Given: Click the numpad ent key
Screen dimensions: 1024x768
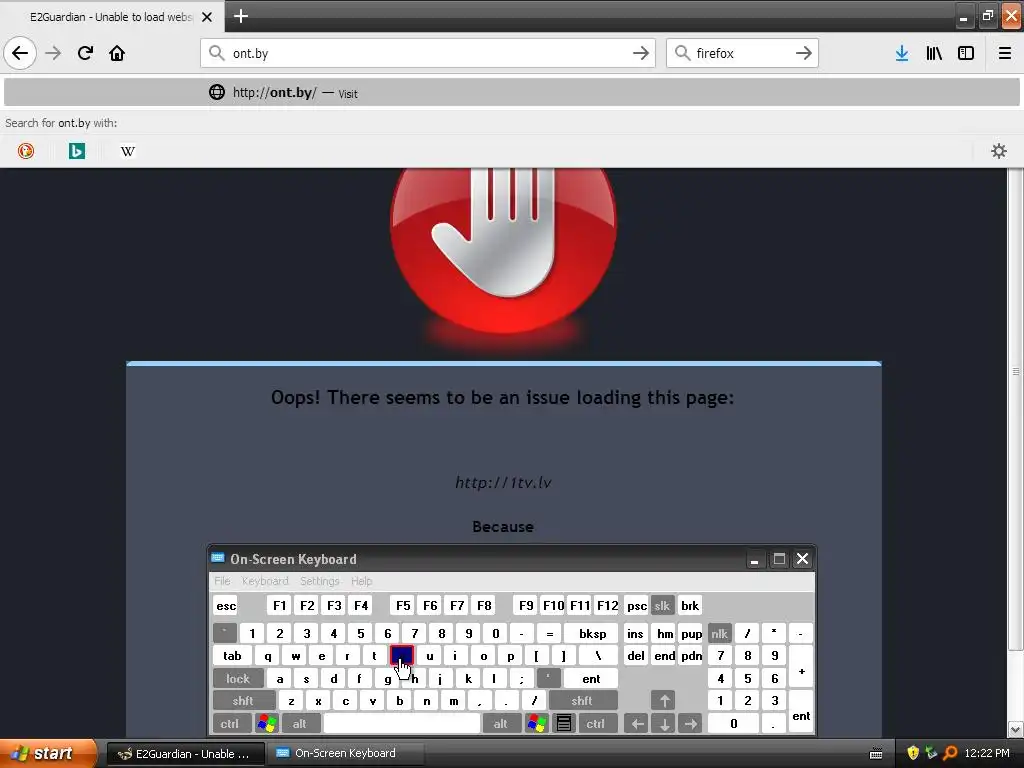Looking at the screenshot, I should 801,712.
